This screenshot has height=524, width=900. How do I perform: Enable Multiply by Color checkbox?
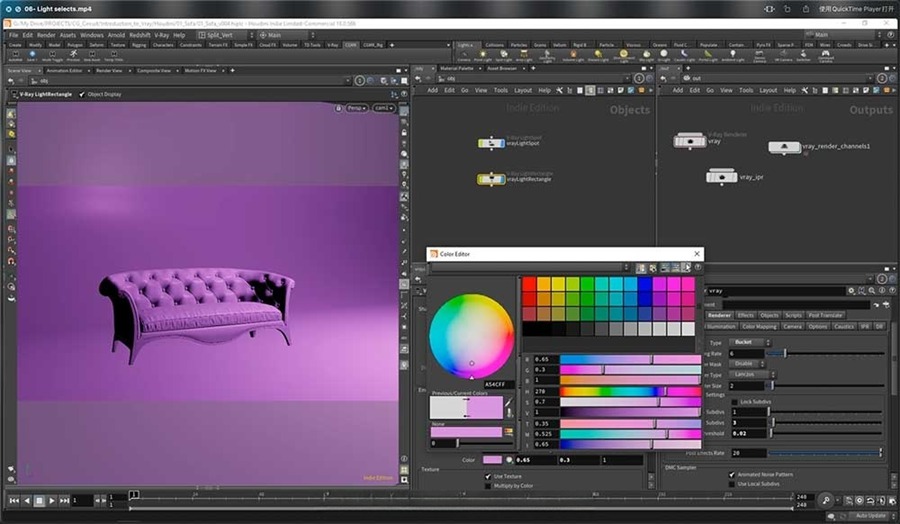coord(488,486)
